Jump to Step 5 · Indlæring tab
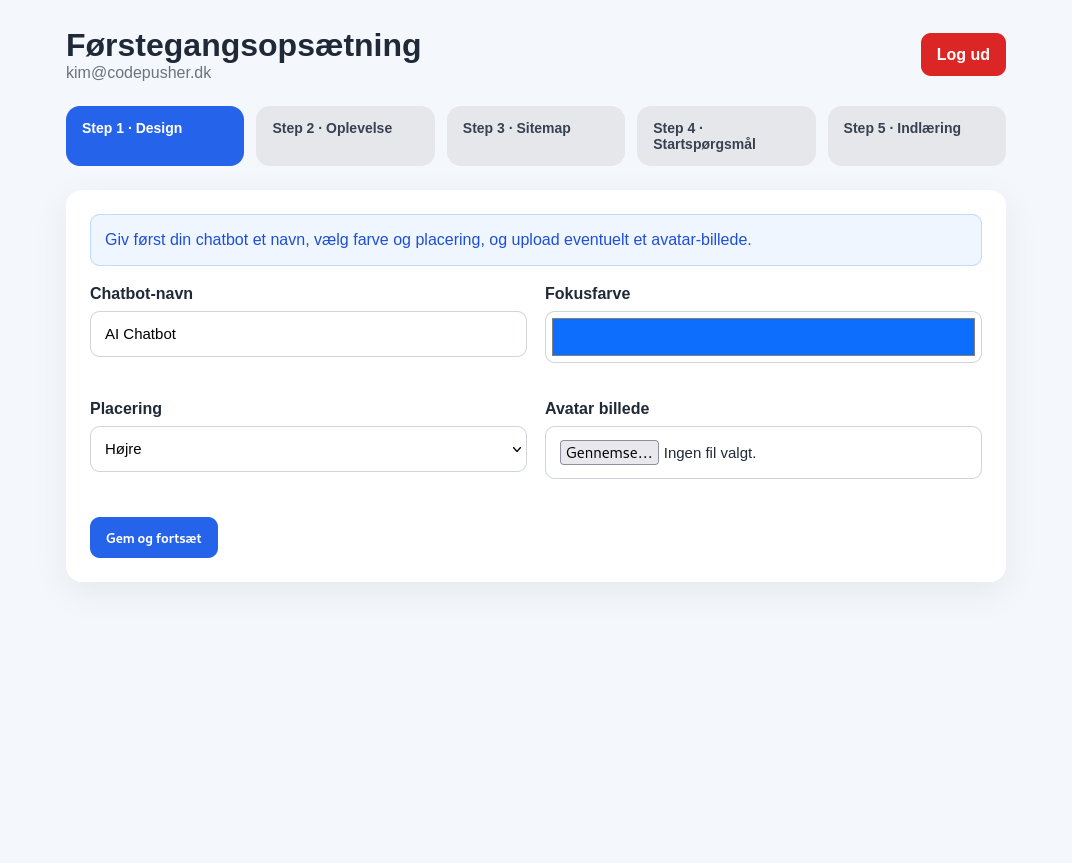Image resolution: width=1072 pixels, height=863 pixels. tap(916, 135)
